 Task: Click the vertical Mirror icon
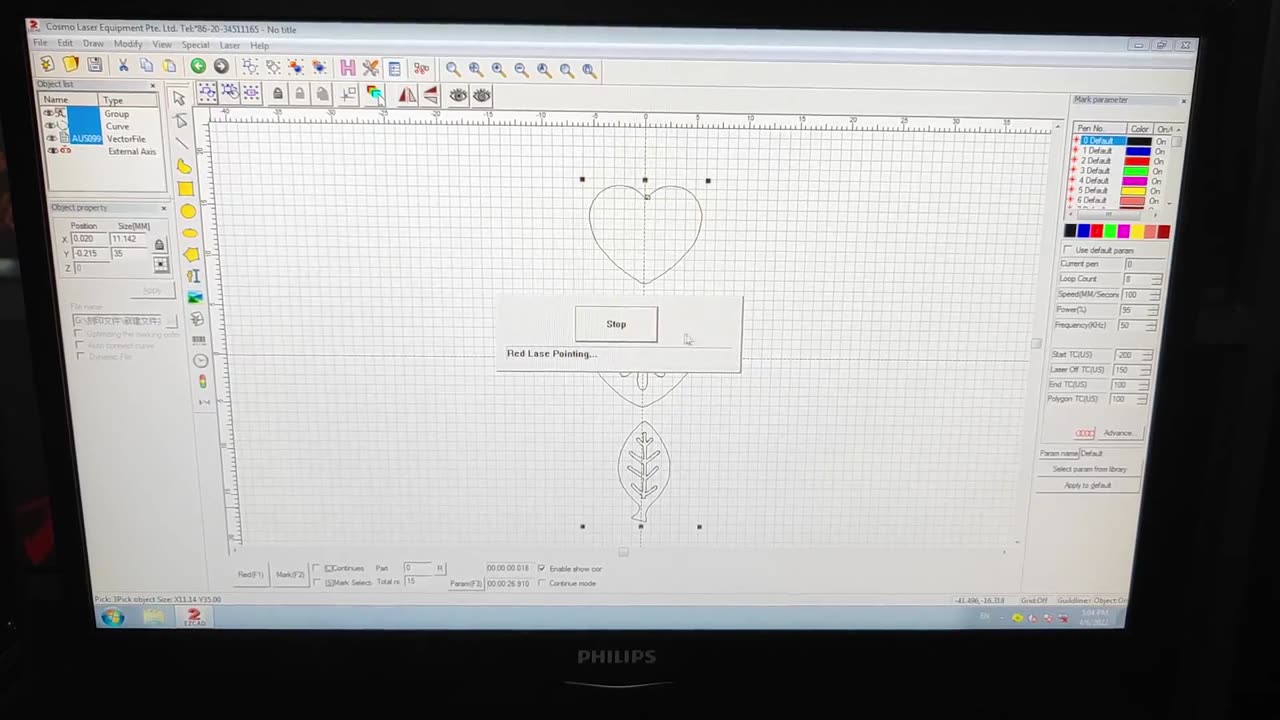tap(430, 95)
